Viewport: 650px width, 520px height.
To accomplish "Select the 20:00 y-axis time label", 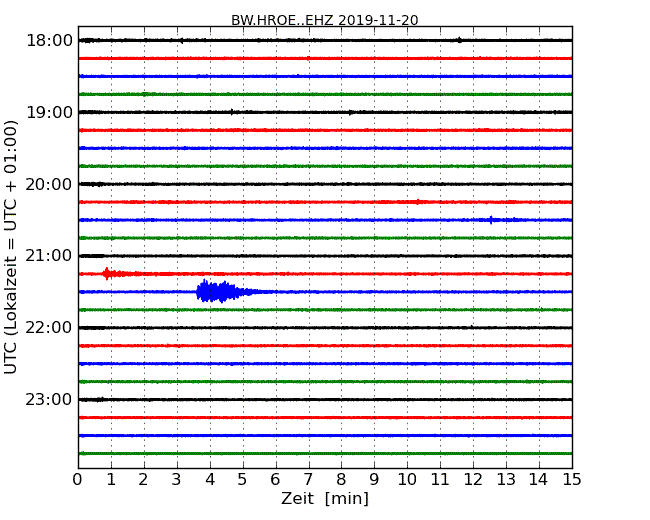I will (x=49, y=184).
